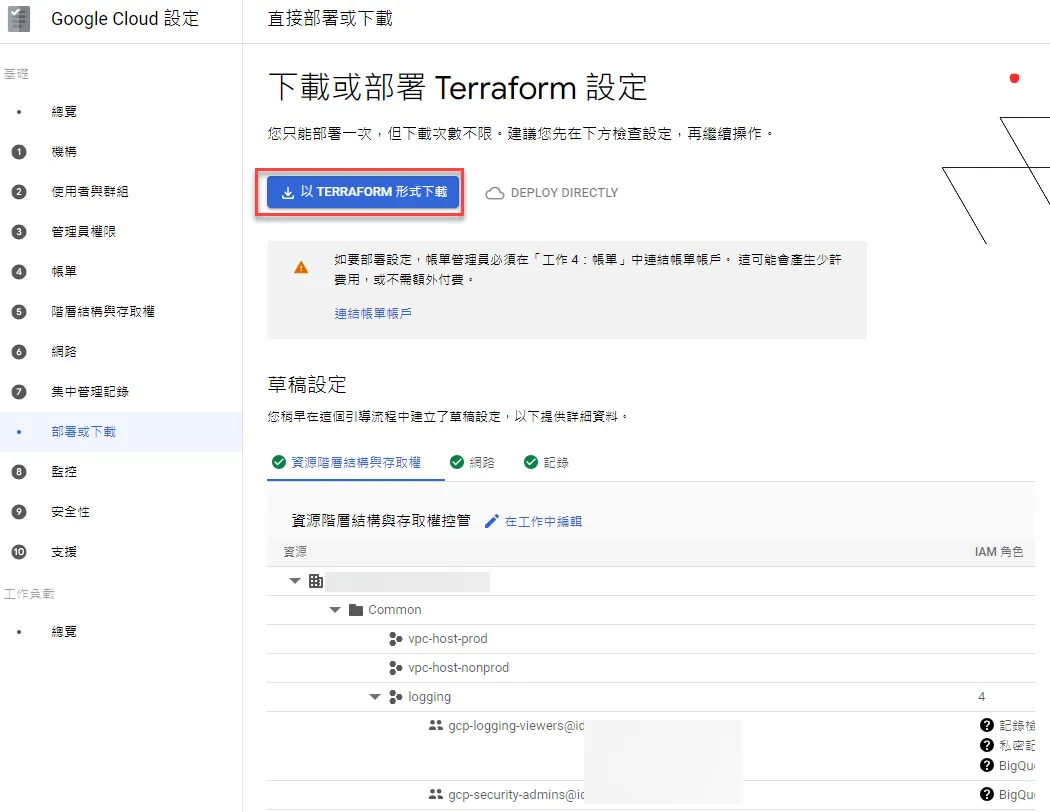Open step 10 支援
1050x812 pixels.
click(x=64, y=552)
